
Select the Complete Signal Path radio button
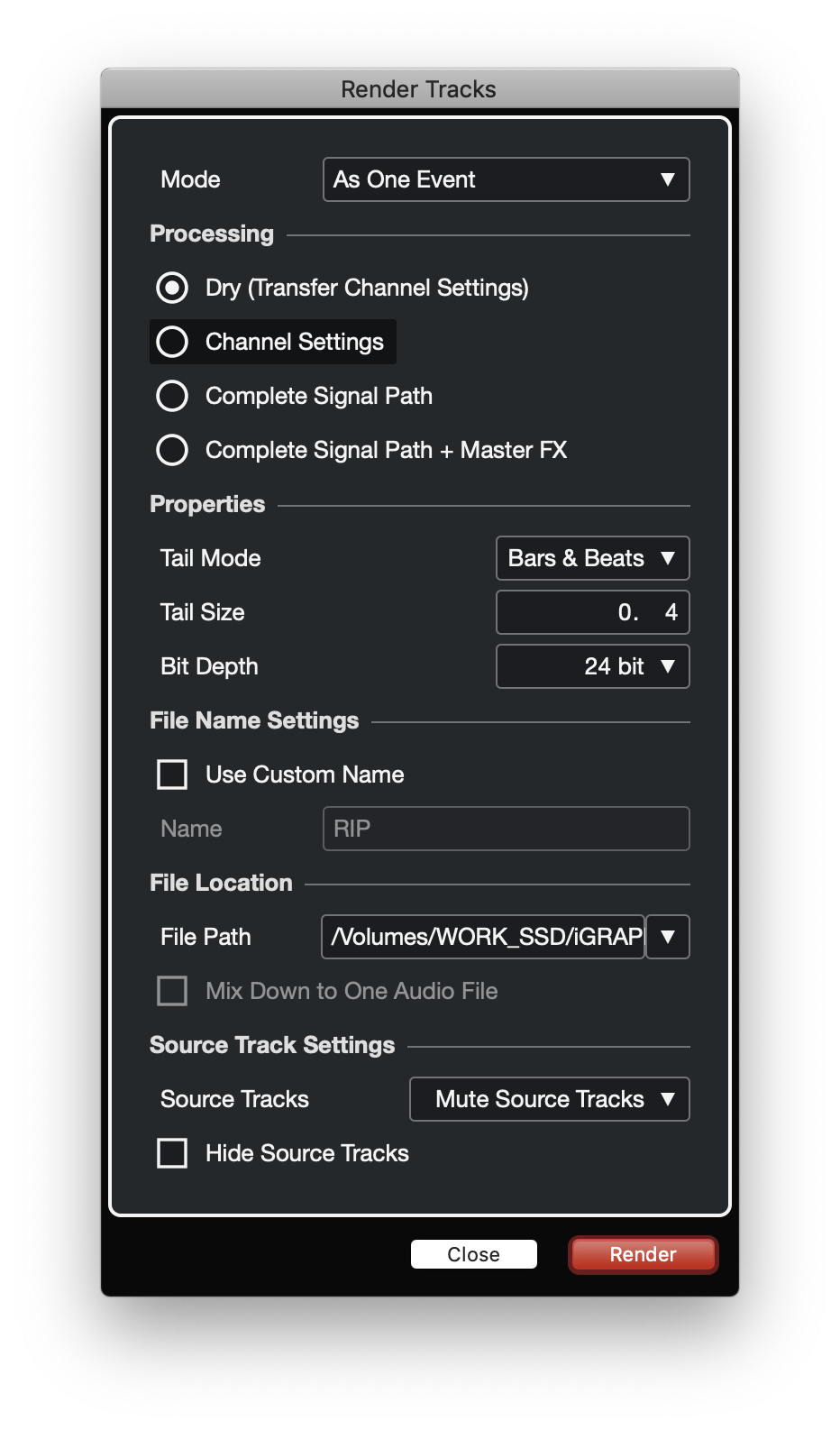click(172, 396)
